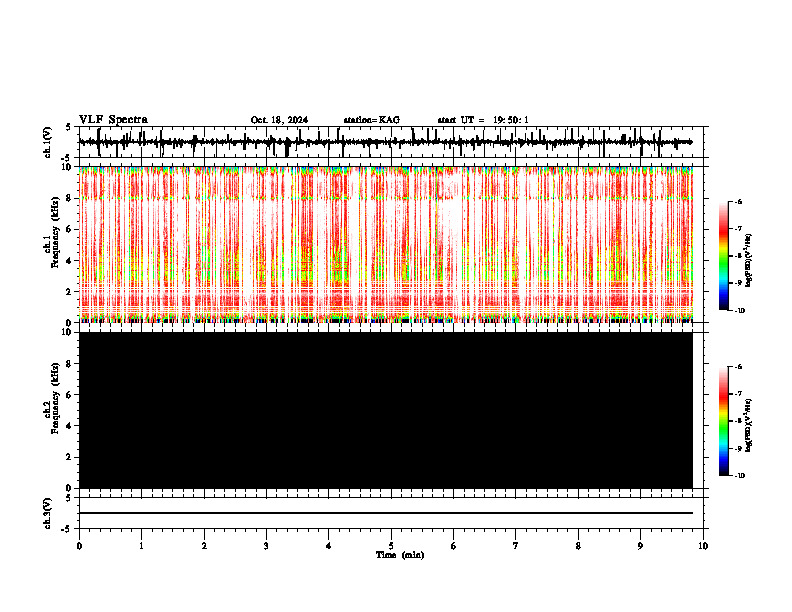The height and width of the screenshot is (612, 792).
Task: Click the '-10' label on the ch.1 color bar
Action: tap(739, 311)
